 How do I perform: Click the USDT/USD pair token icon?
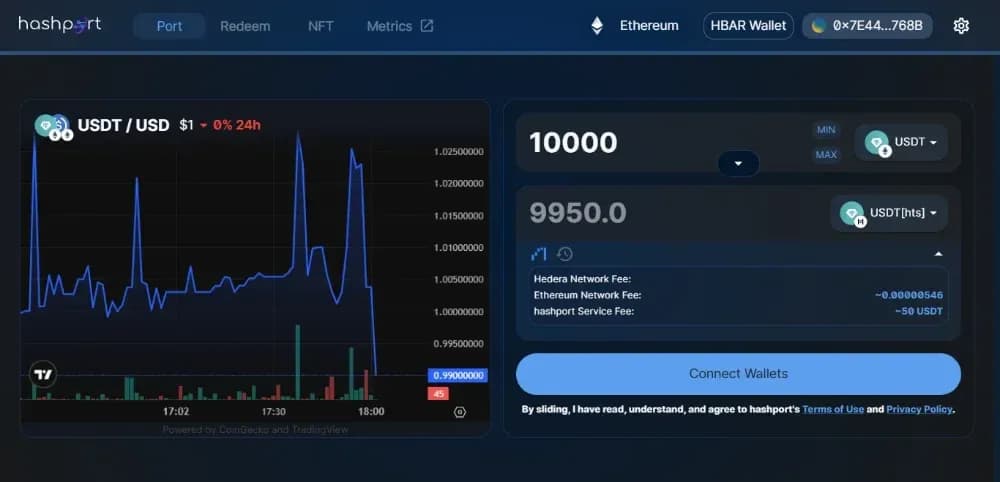click(53, 126)
